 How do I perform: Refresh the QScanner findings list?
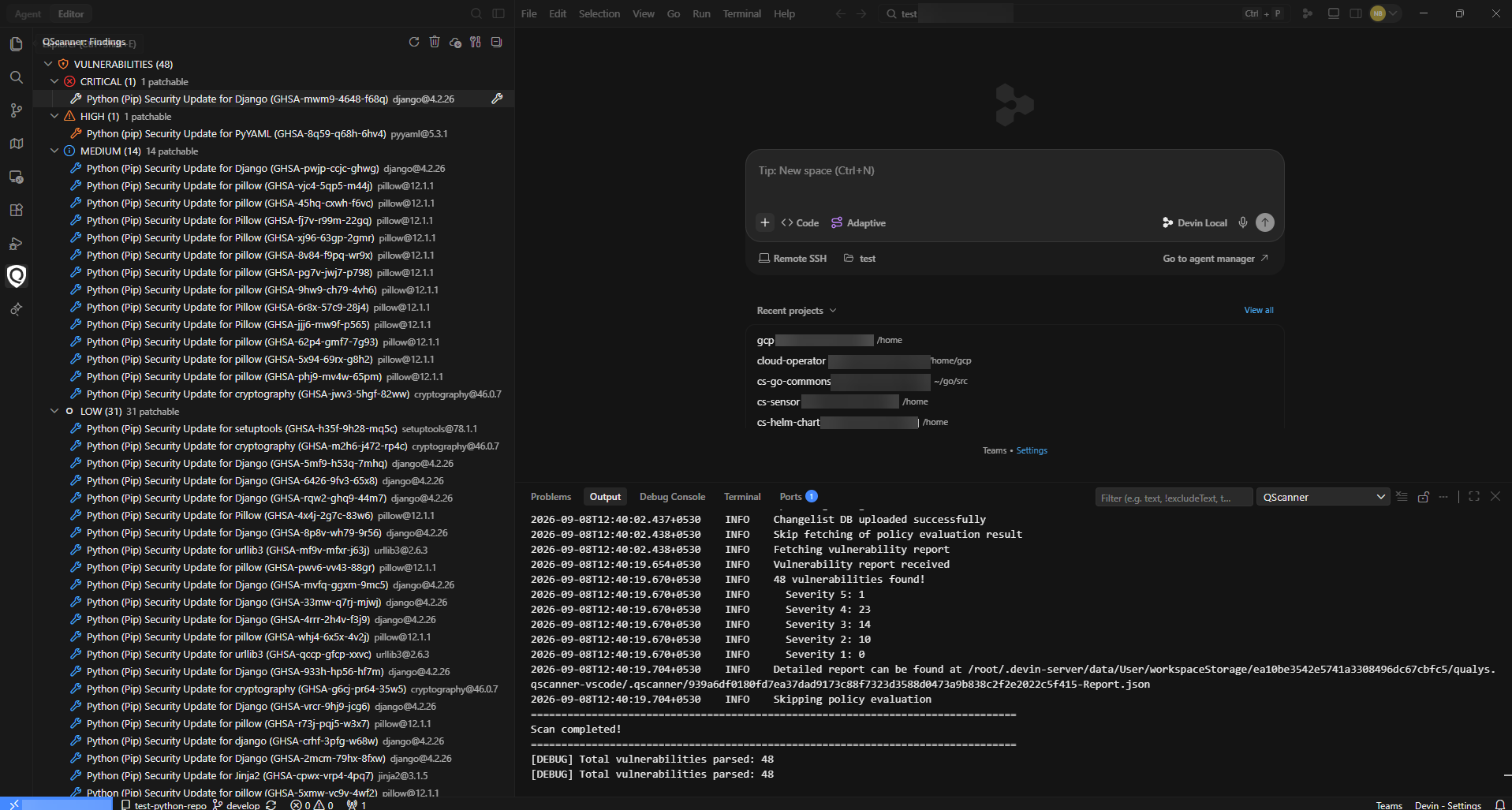coord(414,42)
